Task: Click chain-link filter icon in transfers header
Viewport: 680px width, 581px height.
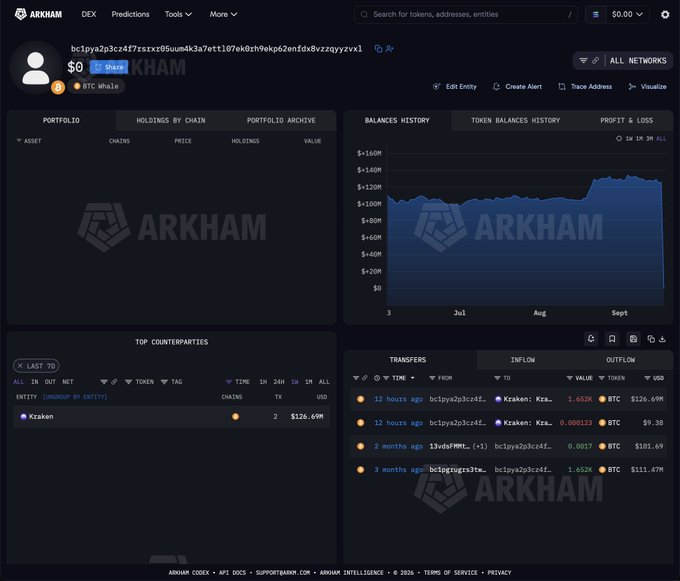Action: [365, 378]
